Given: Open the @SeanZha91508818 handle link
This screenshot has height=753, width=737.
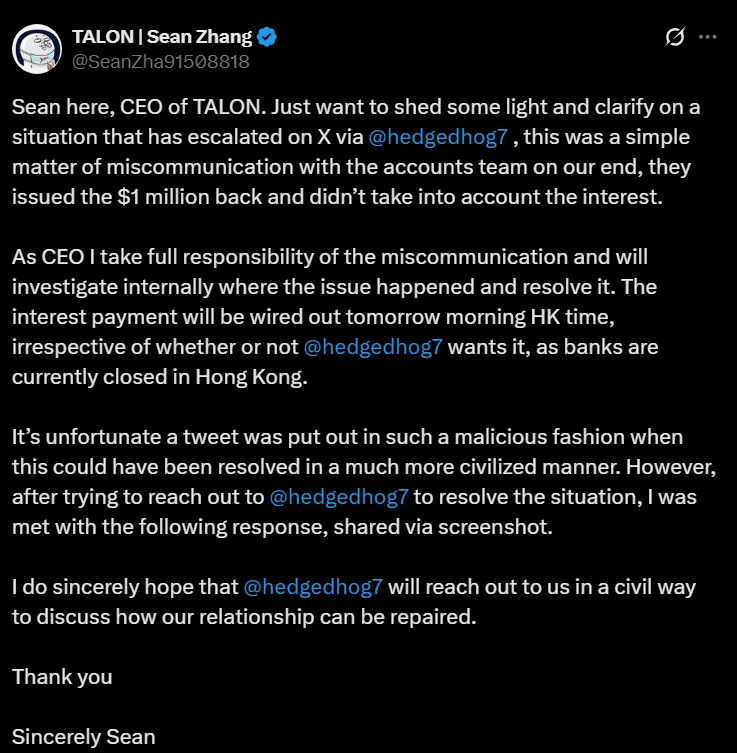Looking at the screenshot, I should [x=160, y=61].
